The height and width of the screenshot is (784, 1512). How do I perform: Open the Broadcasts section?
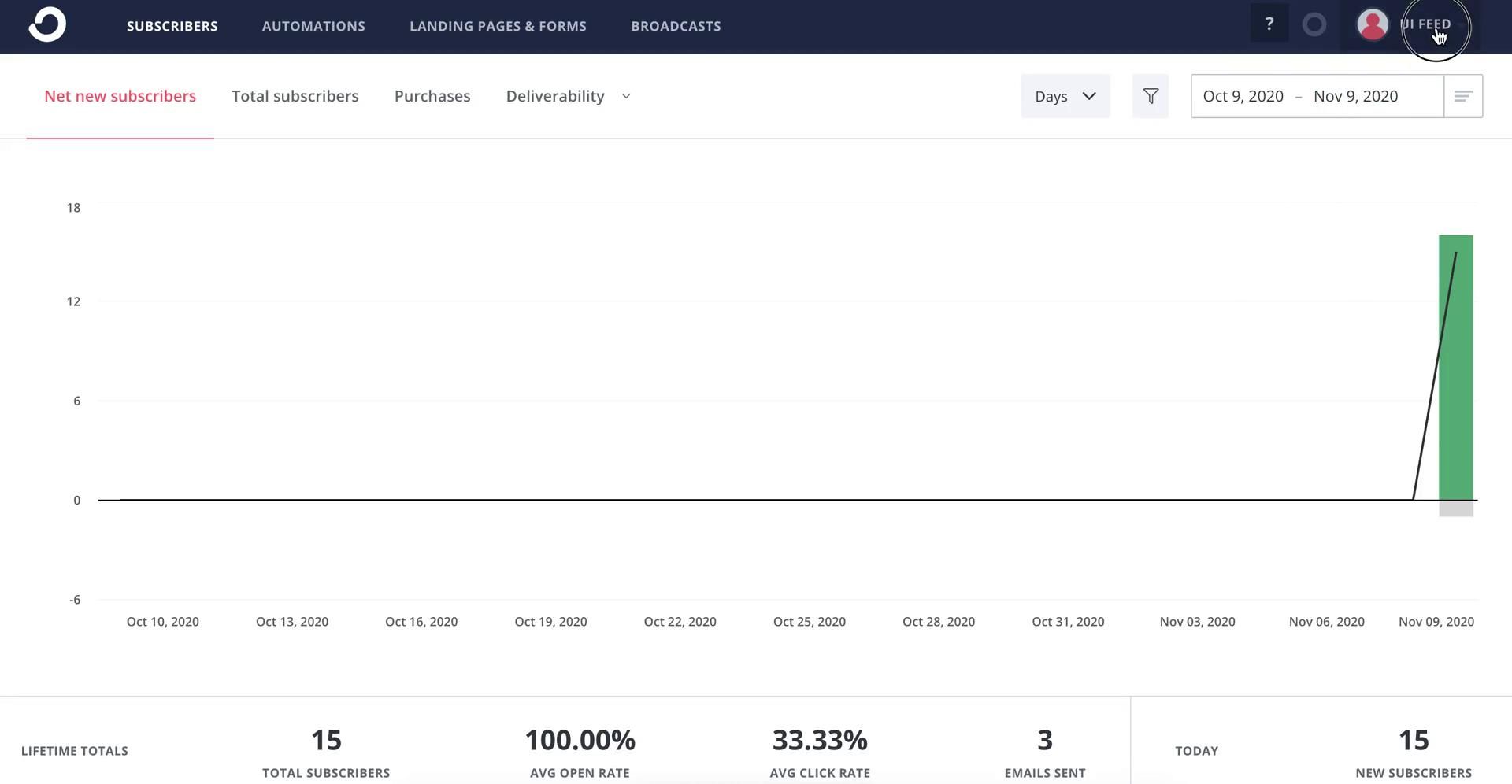tap(676, 26)
